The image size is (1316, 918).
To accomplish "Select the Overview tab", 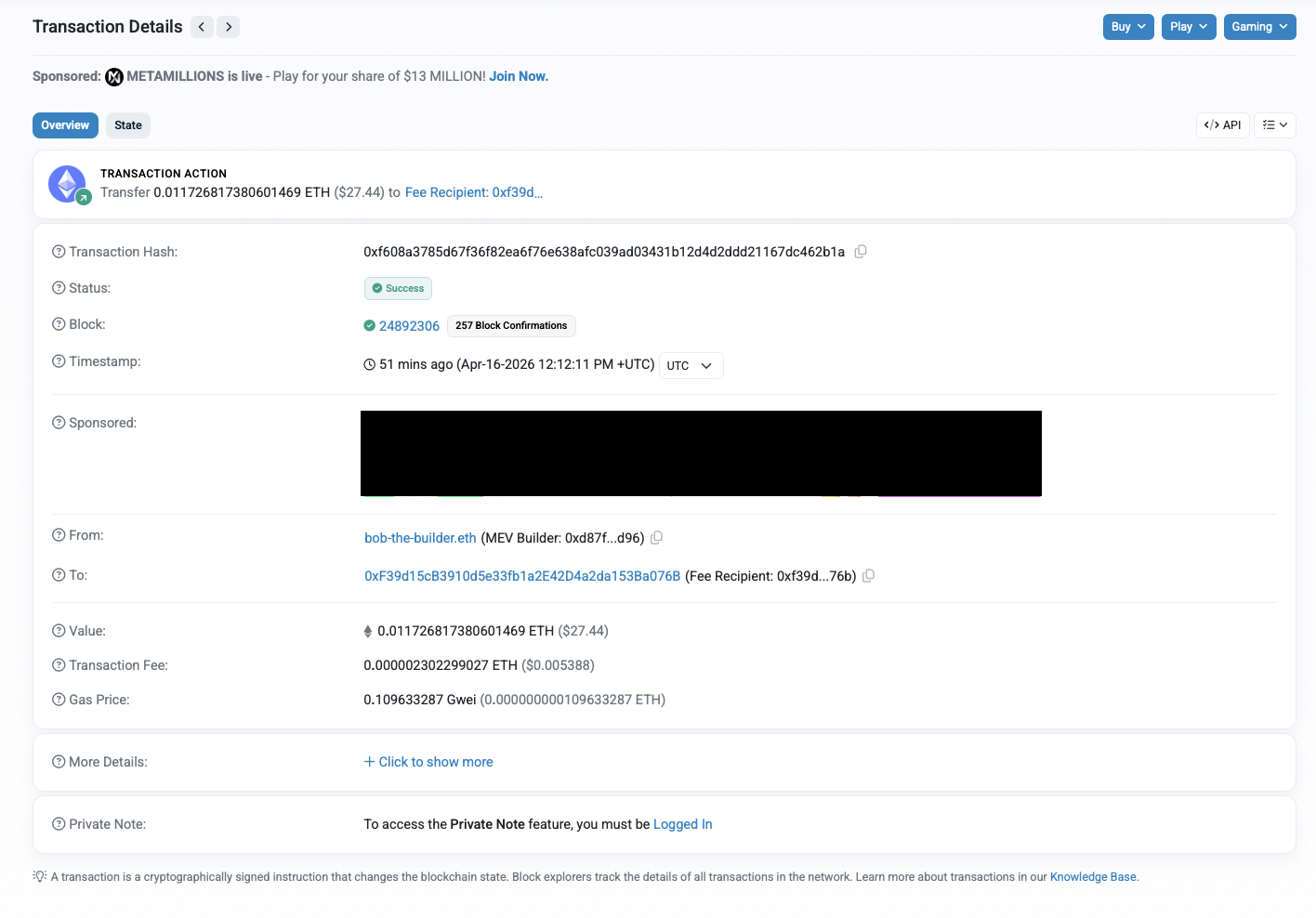I will 65,125.
